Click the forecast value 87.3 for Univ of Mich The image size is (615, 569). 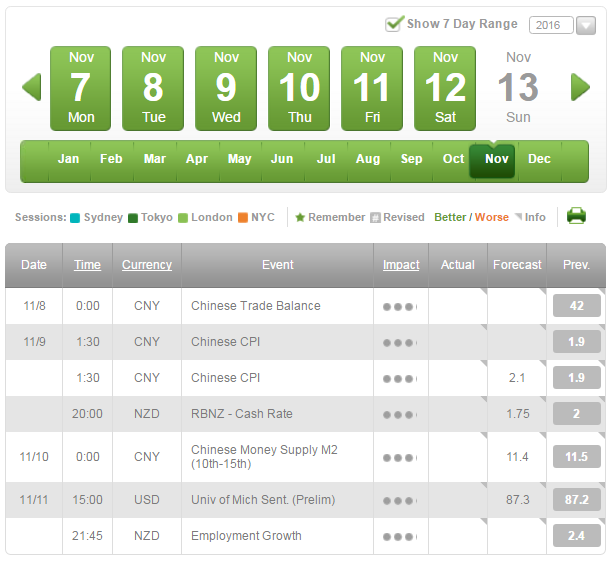coord(517,500)
